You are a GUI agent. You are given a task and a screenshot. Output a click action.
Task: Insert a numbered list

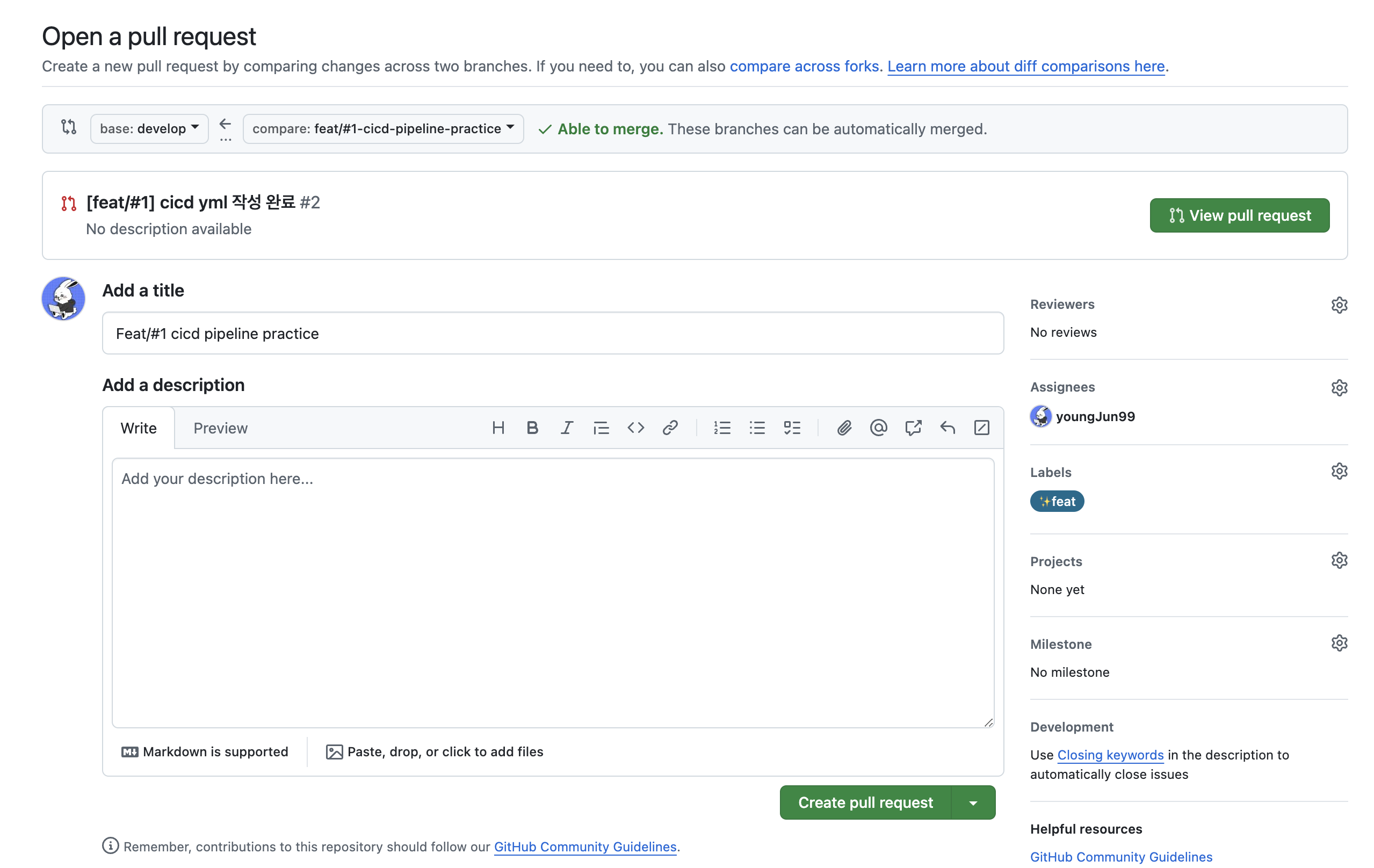(x=722, y=428)
